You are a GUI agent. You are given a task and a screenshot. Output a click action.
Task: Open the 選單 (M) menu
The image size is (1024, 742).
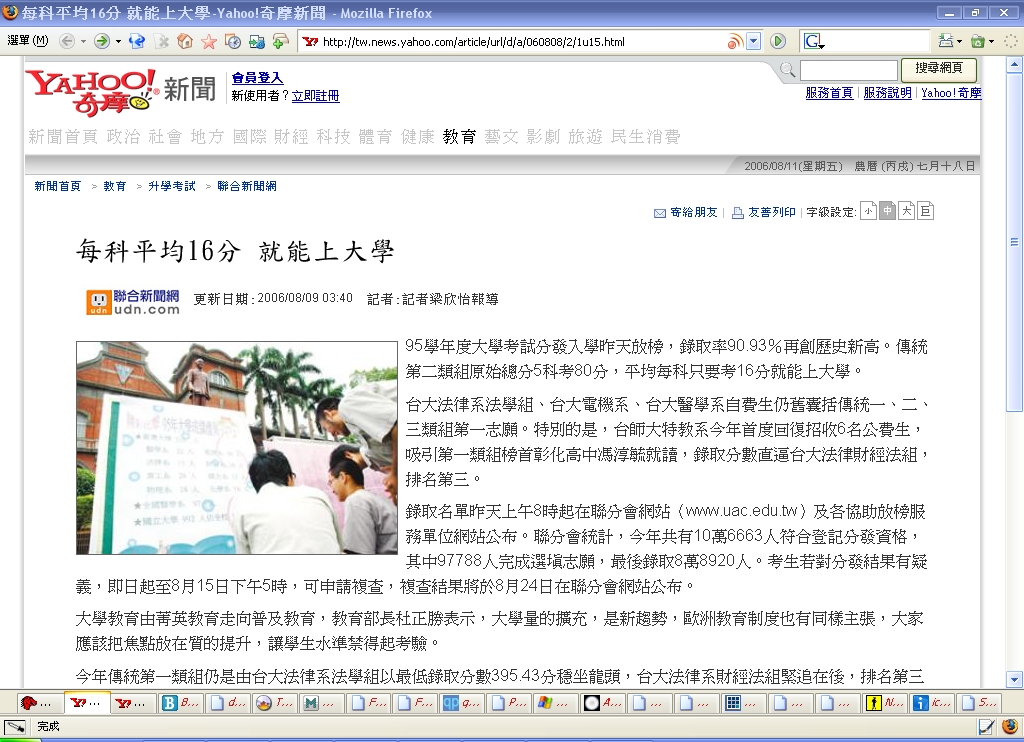pyautogui.click(x=27, y=41)
